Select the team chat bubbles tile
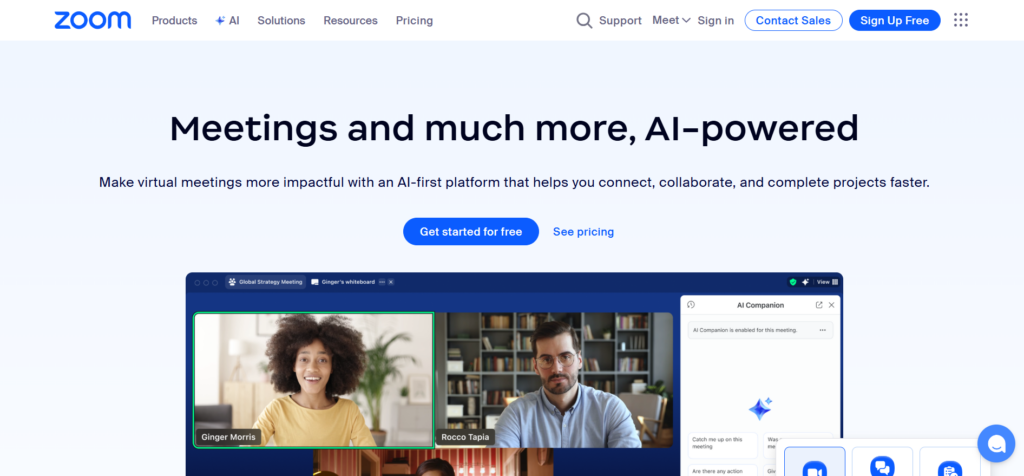 [882, 462]
